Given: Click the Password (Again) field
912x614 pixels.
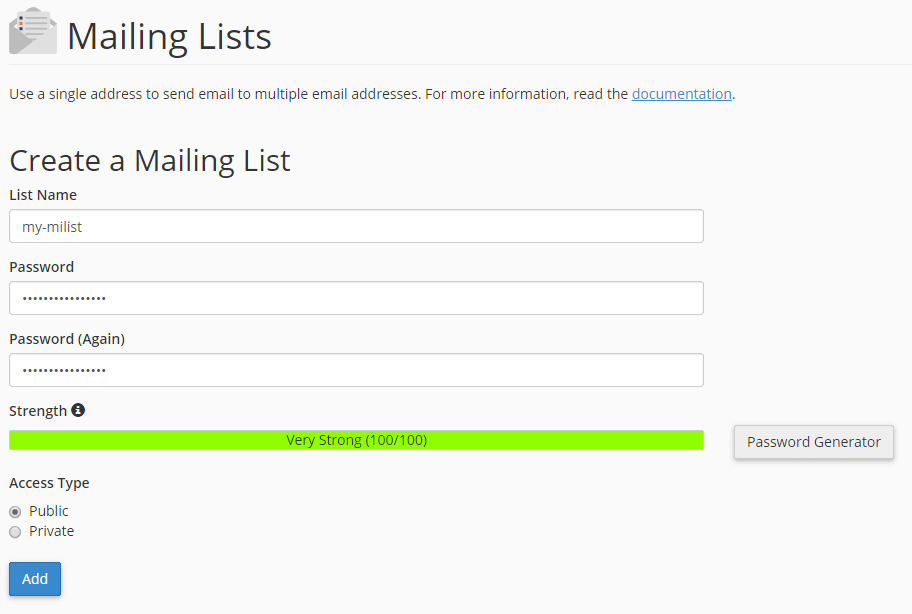Looking at the screenshot, I should (355, 370).
